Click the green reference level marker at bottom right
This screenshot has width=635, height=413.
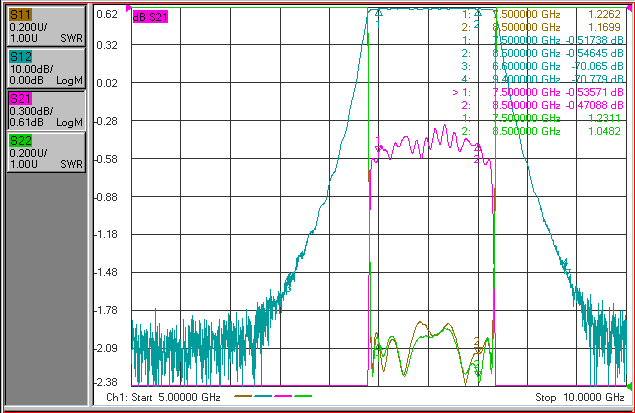click(629, 385)
